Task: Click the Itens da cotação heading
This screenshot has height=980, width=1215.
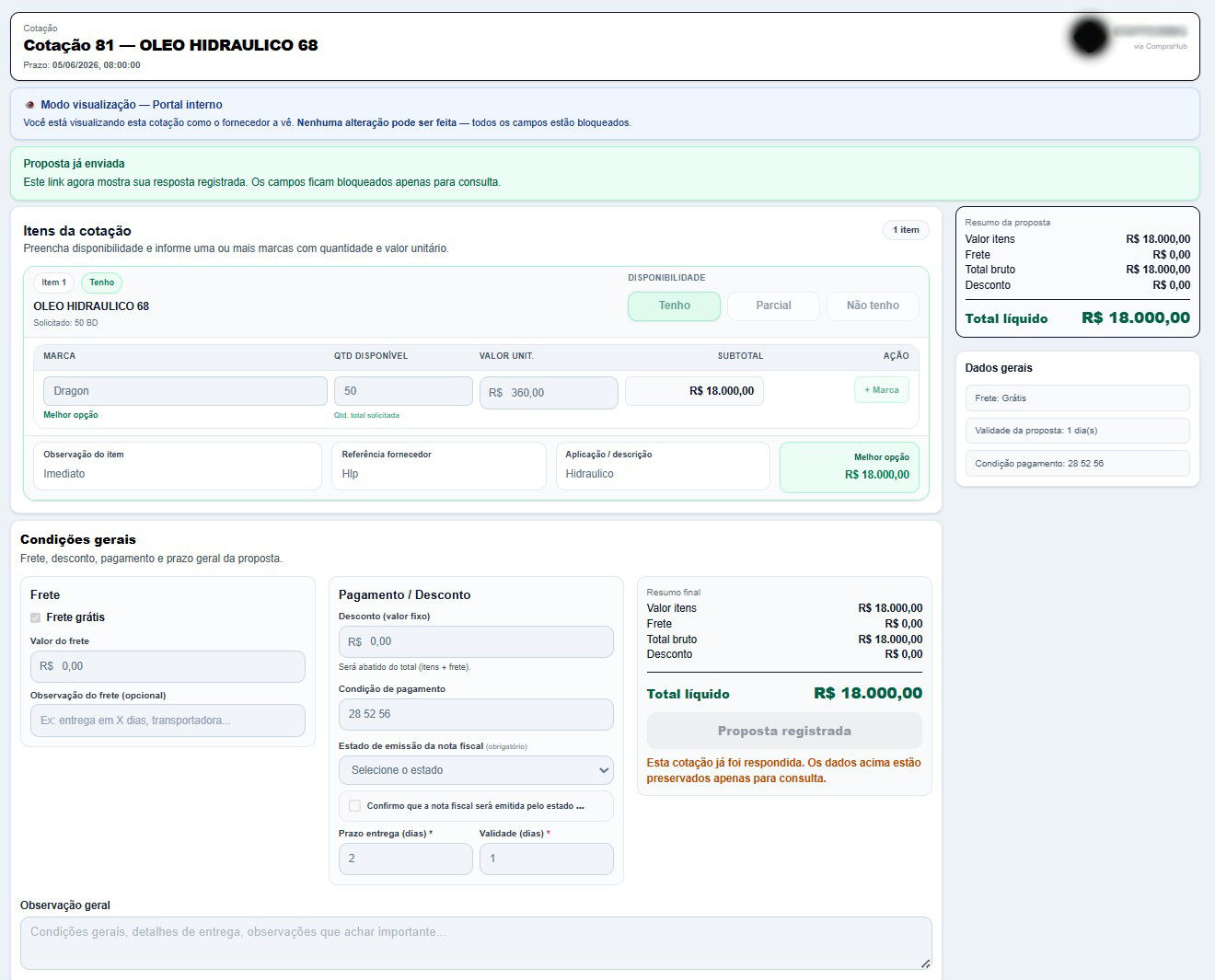Action: (x=77, y=231)
